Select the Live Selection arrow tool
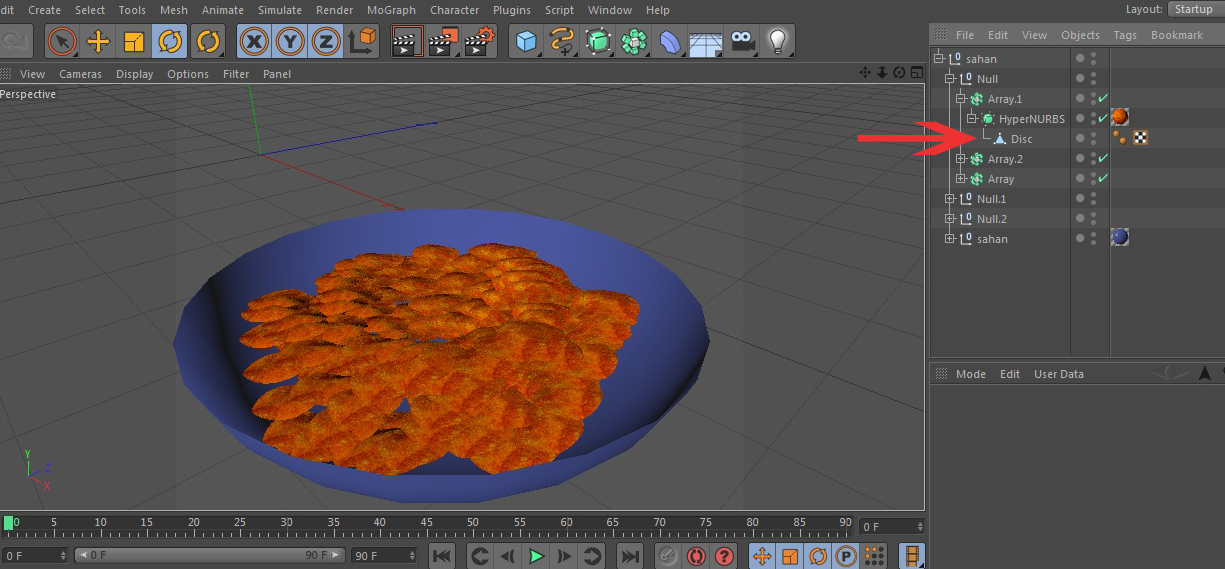The image size is (1225, 569). [62, 42]
